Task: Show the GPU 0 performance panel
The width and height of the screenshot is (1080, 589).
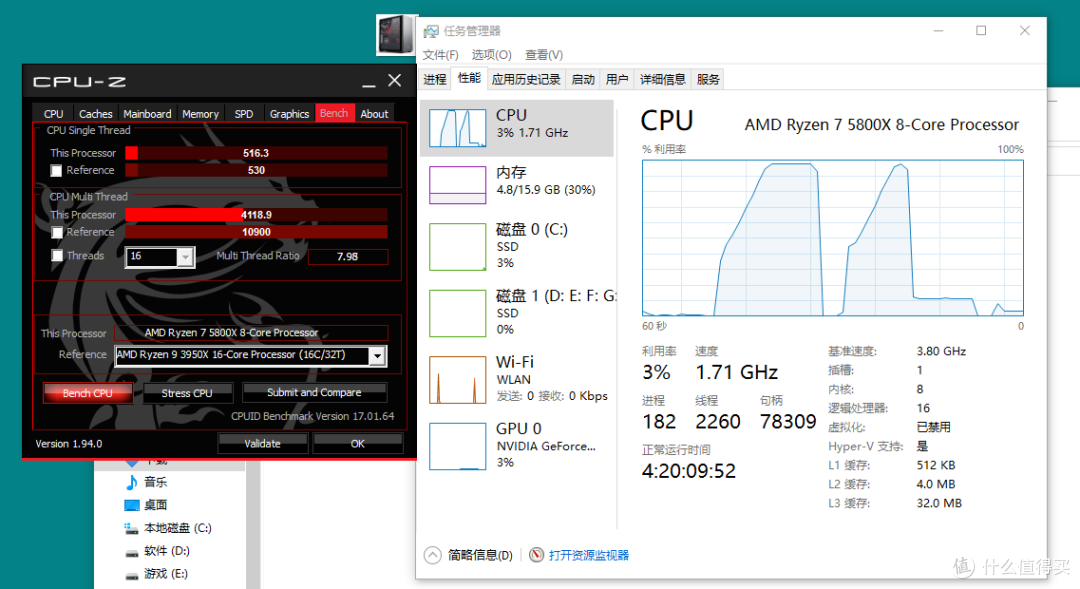Action: [516, 445]
